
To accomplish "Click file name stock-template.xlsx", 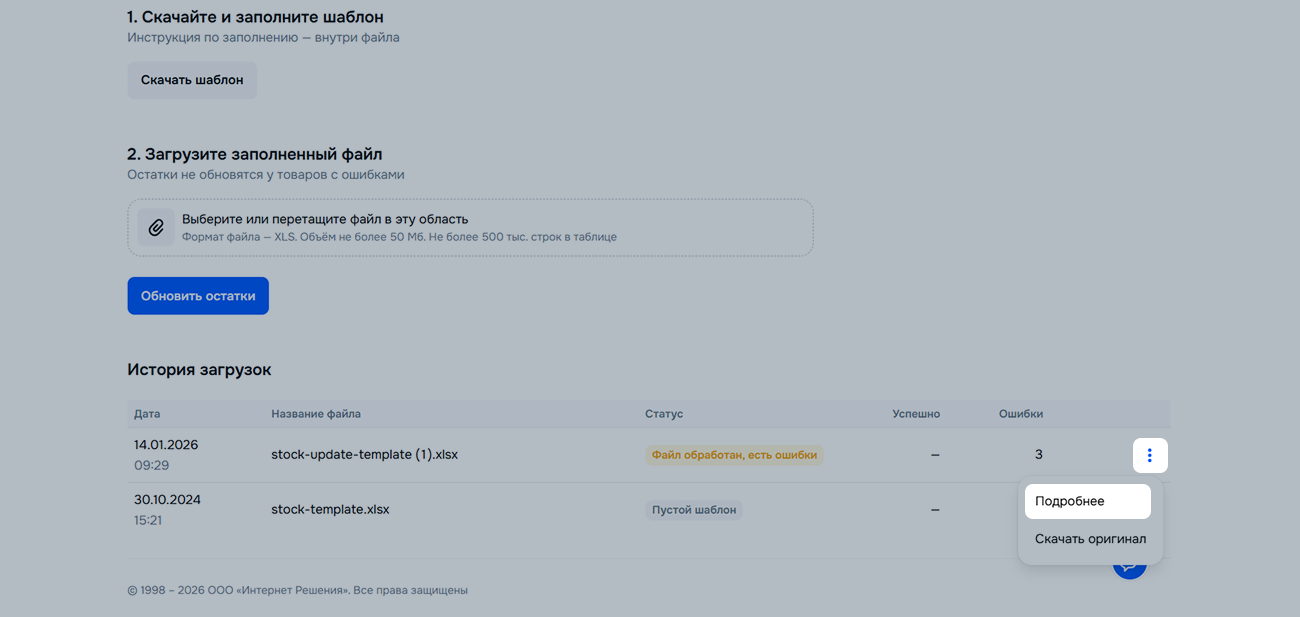I will click(x=330, y=509).
